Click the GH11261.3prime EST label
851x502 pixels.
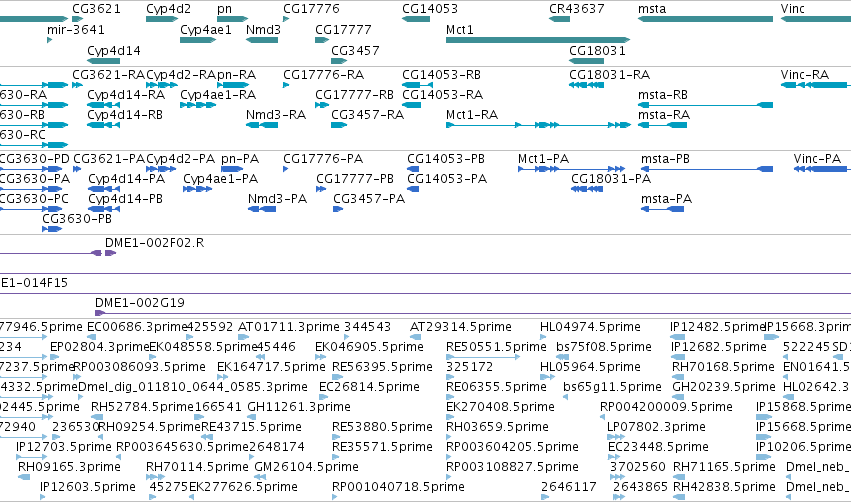[299, 406]
